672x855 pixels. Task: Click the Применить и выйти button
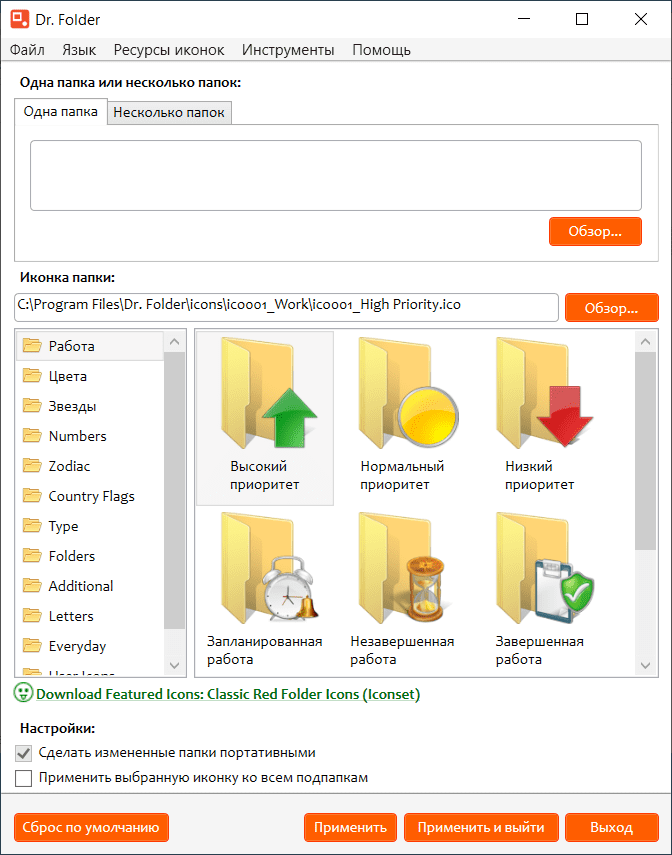pos(481,827)
